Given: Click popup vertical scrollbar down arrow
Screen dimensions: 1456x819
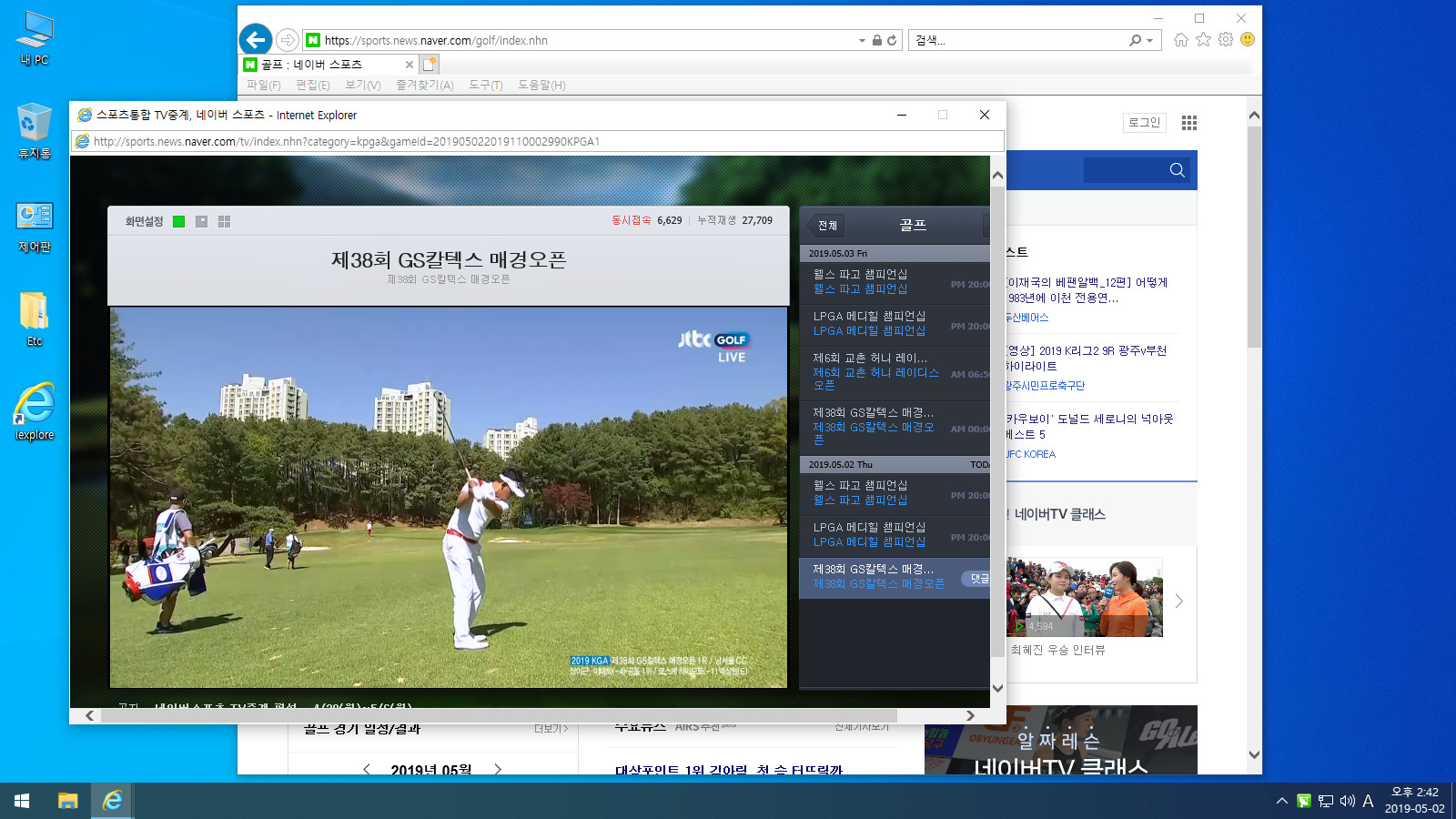Looking at the screenshot, I should pyautogui.click(x=997, y=689).
